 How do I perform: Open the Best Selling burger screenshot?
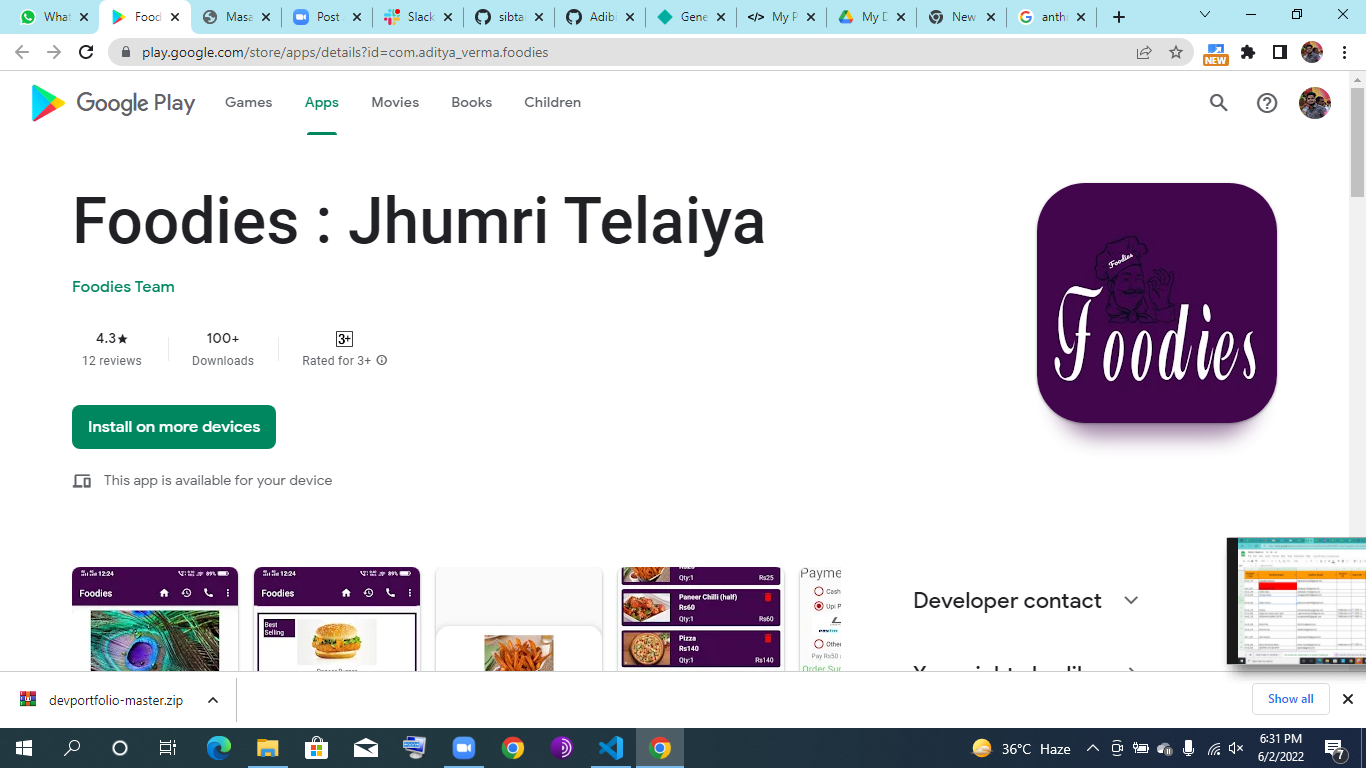coord(337,619)
